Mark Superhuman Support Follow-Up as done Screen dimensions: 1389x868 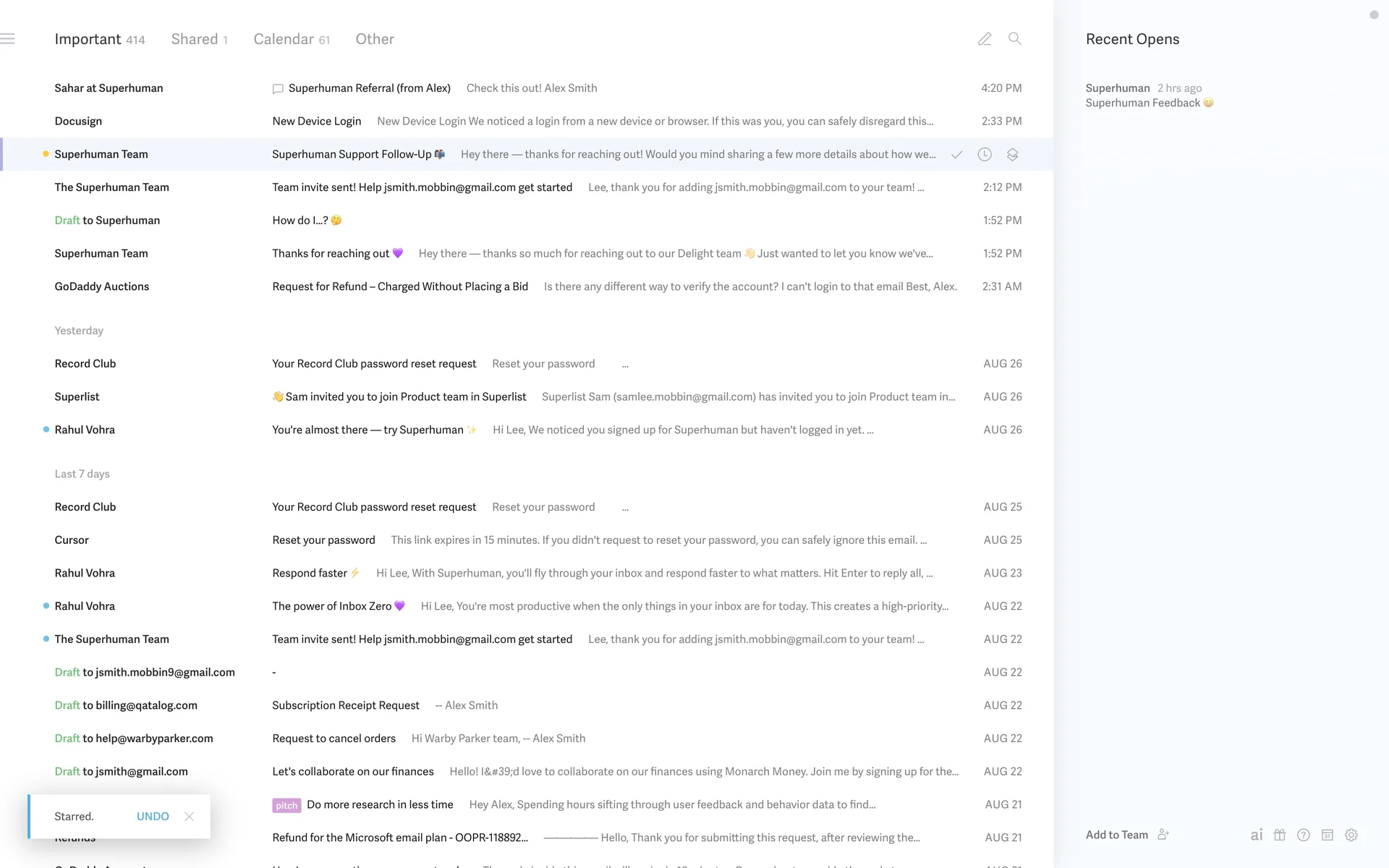[956, 155]
